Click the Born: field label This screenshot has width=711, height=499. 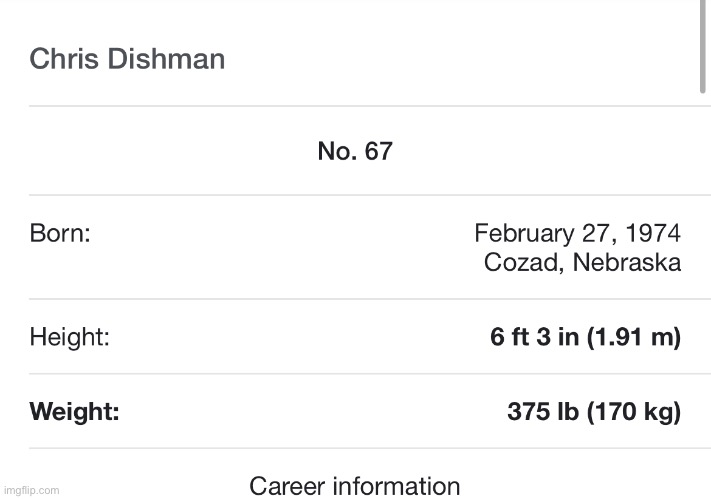tap(60, 234)
